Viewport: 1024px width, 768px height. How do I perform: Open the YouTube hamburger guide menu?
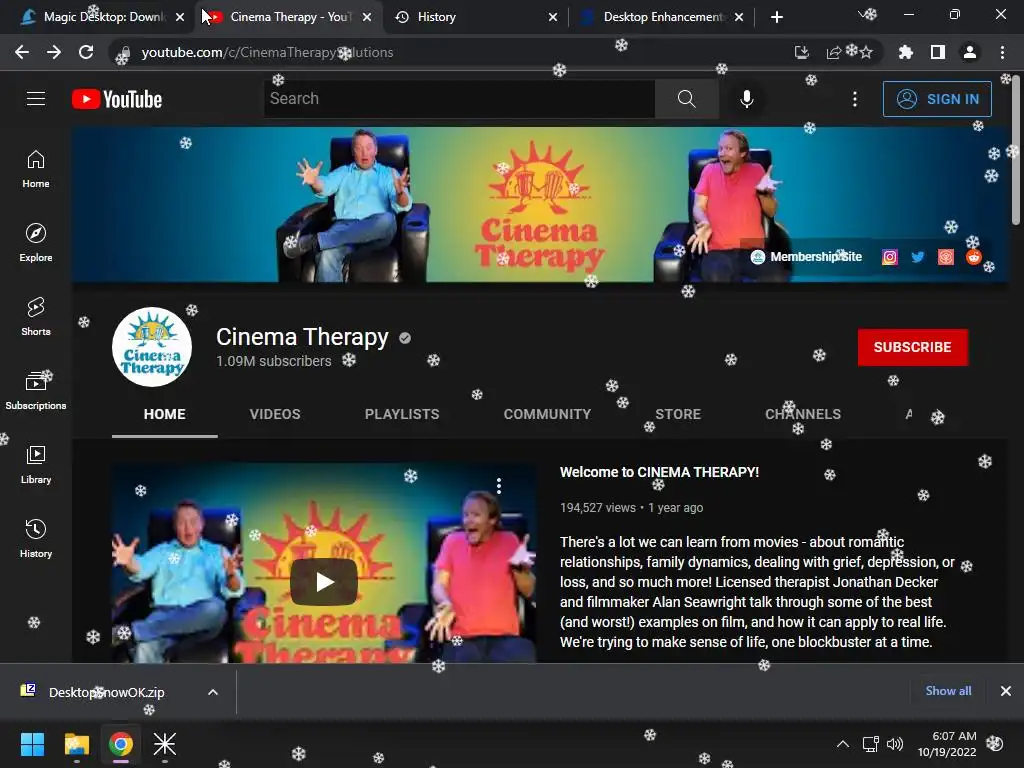[36, 99]
